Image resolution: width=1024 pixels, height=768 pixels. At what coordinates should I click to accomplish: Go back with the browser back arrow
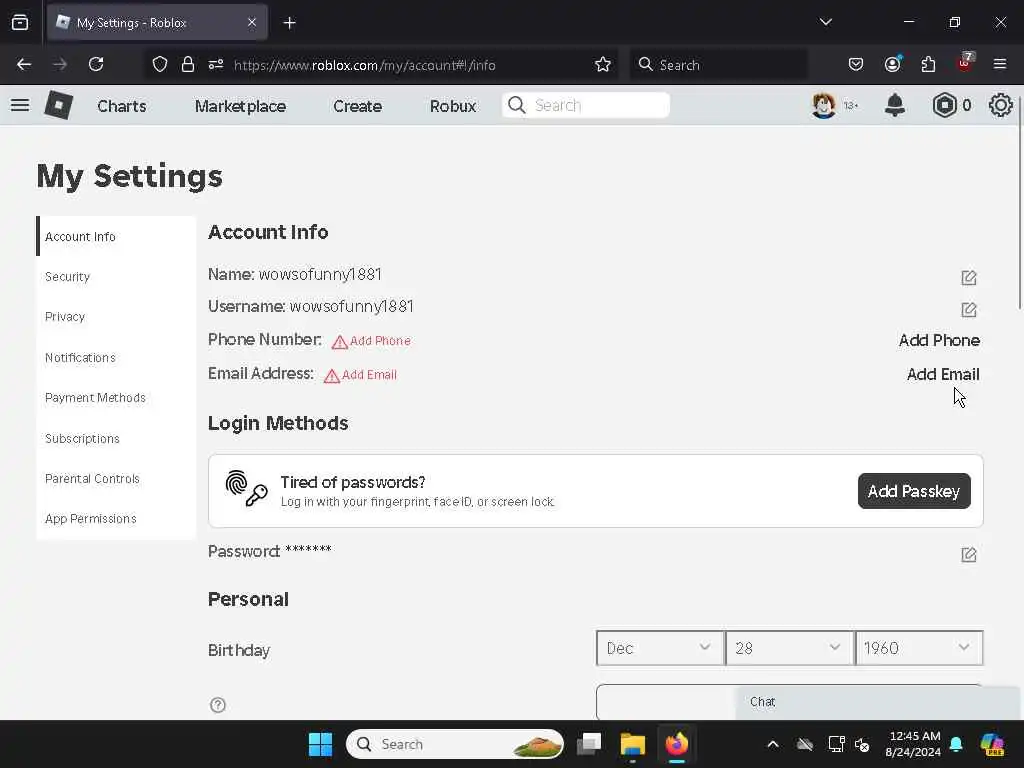pos(24,64)
